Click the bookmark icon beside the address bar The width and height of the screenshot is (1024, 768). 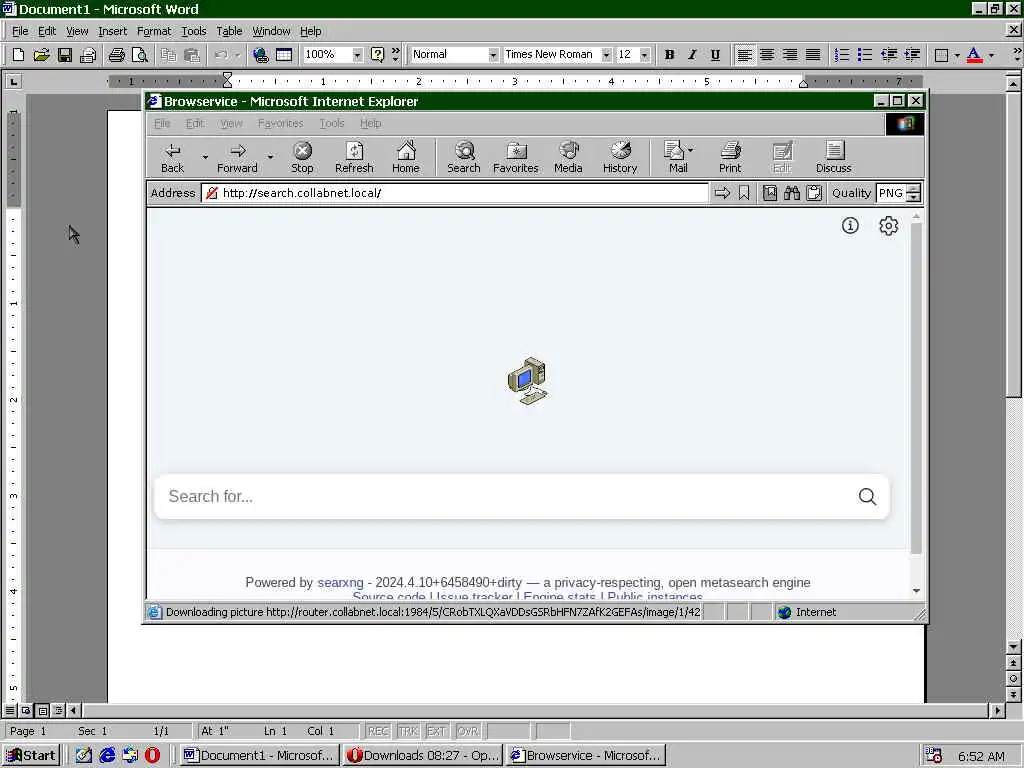click(744, 193)
